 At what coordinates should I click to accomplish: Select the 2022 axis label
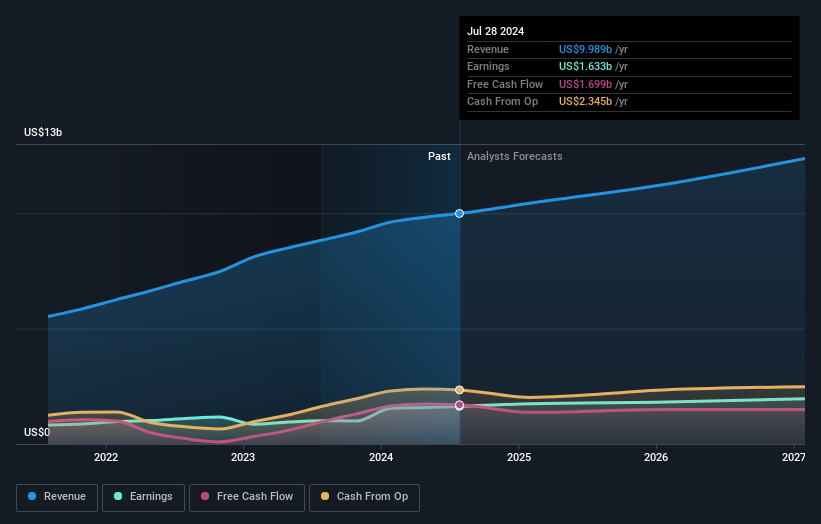point(106,458)
